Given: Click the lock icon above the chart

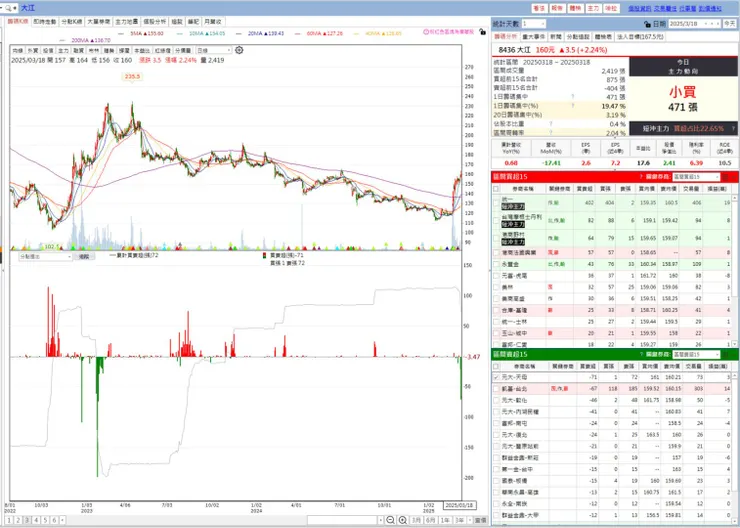Looking at the screenshot, I should coord(482,32).
